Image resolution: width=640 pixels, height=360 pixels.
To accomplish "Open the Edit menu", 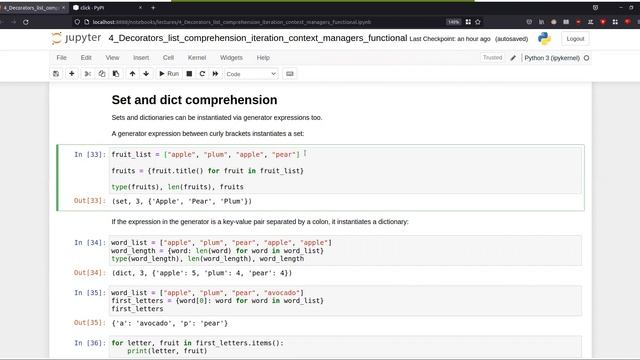I will tap(86, 58).
